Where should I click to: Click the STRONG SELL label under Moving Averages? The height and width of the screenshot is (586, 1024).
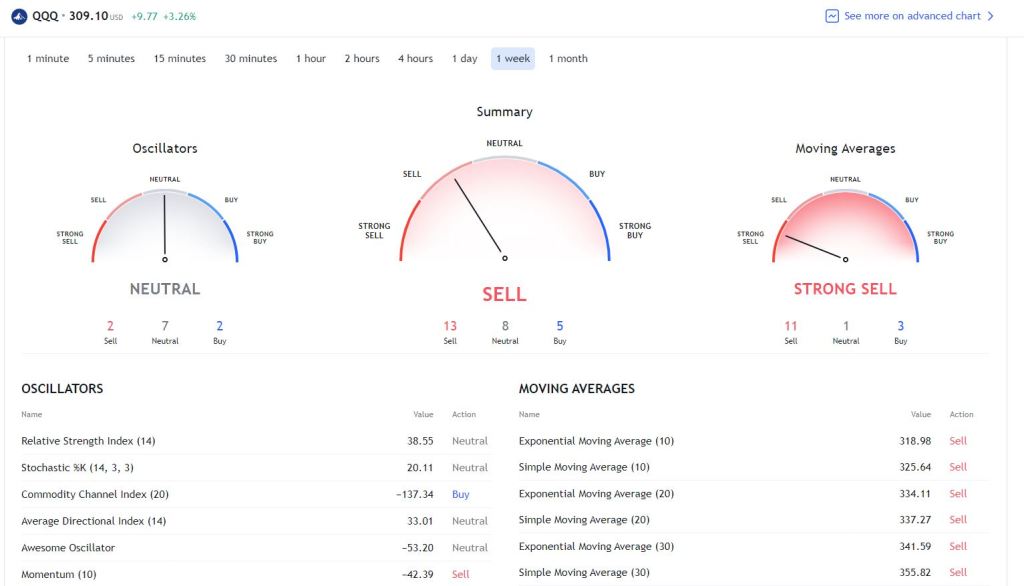845,288
